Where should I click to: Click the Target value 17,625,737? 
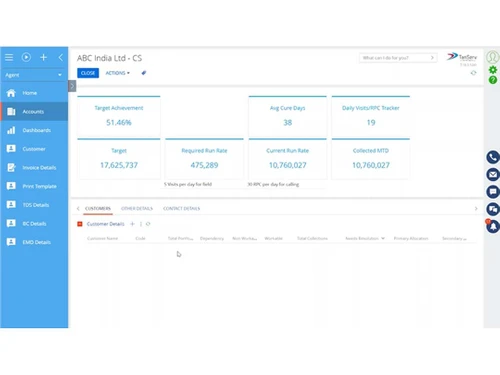119,165
